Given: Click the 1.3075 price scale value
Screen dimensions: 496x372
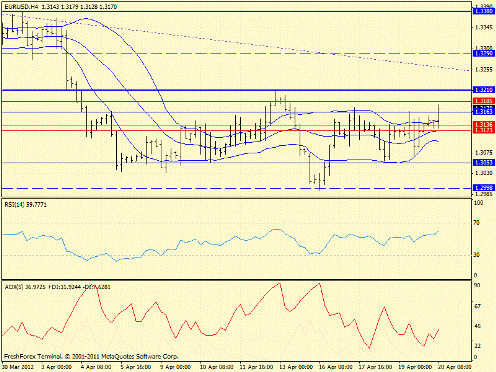Looking at the screenshot, I should (484, 152).
